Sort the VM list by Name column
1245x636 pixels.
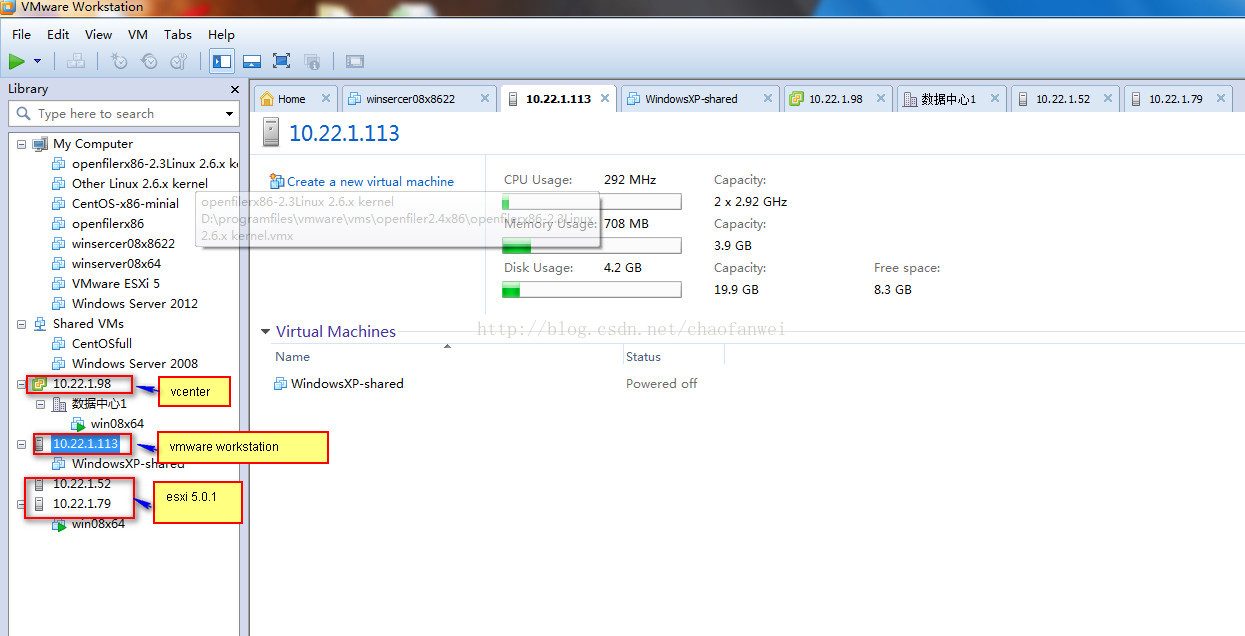[293, 357]
